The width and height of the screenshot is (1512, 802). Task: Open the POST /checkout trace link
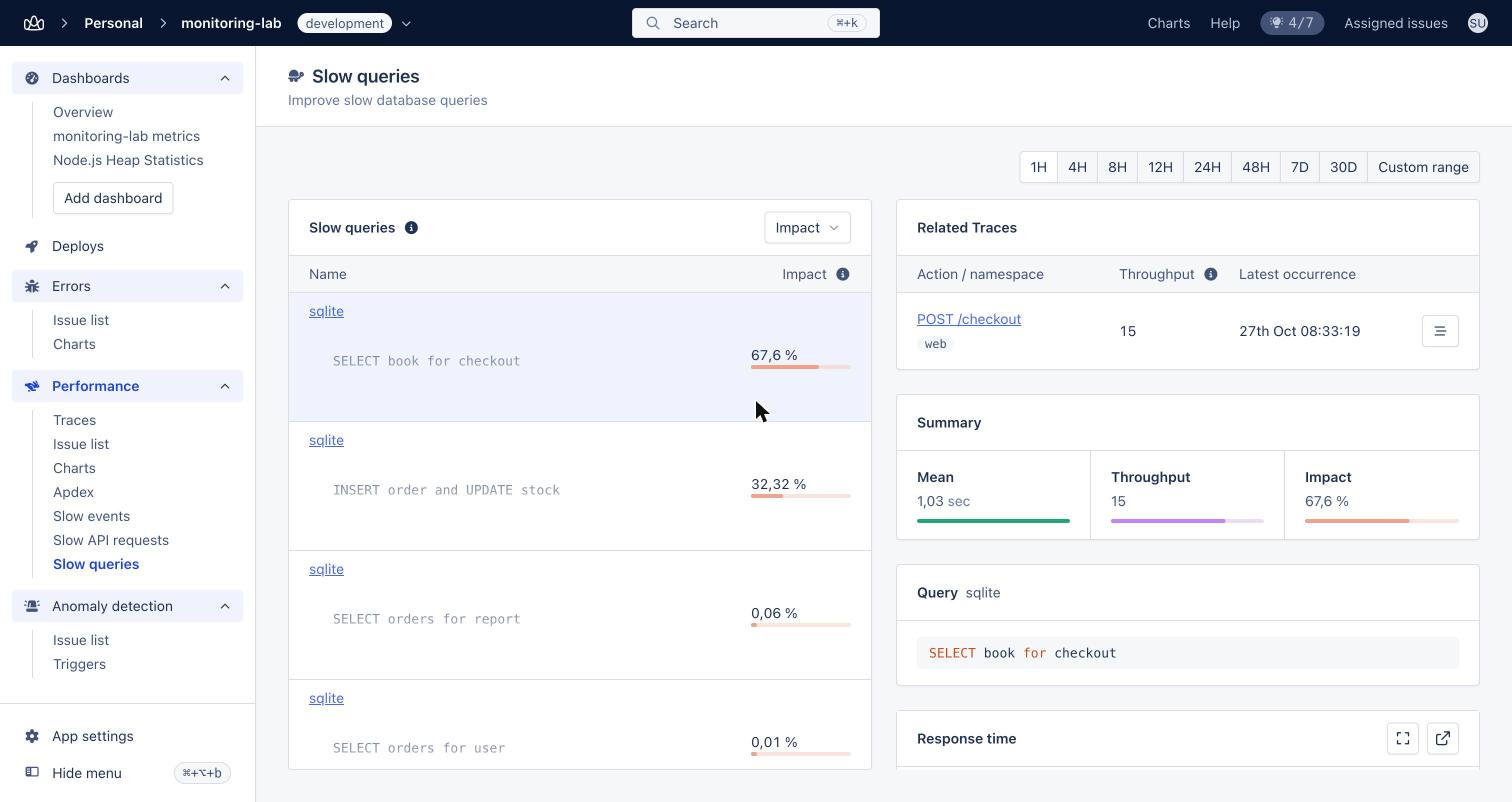pos(969,319)
